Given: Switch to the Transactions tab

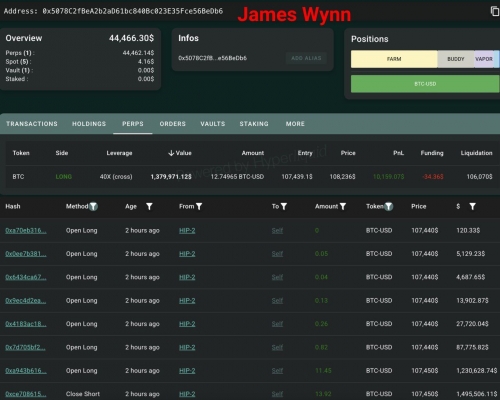Looking at the screenshot, I should [32, 124].
